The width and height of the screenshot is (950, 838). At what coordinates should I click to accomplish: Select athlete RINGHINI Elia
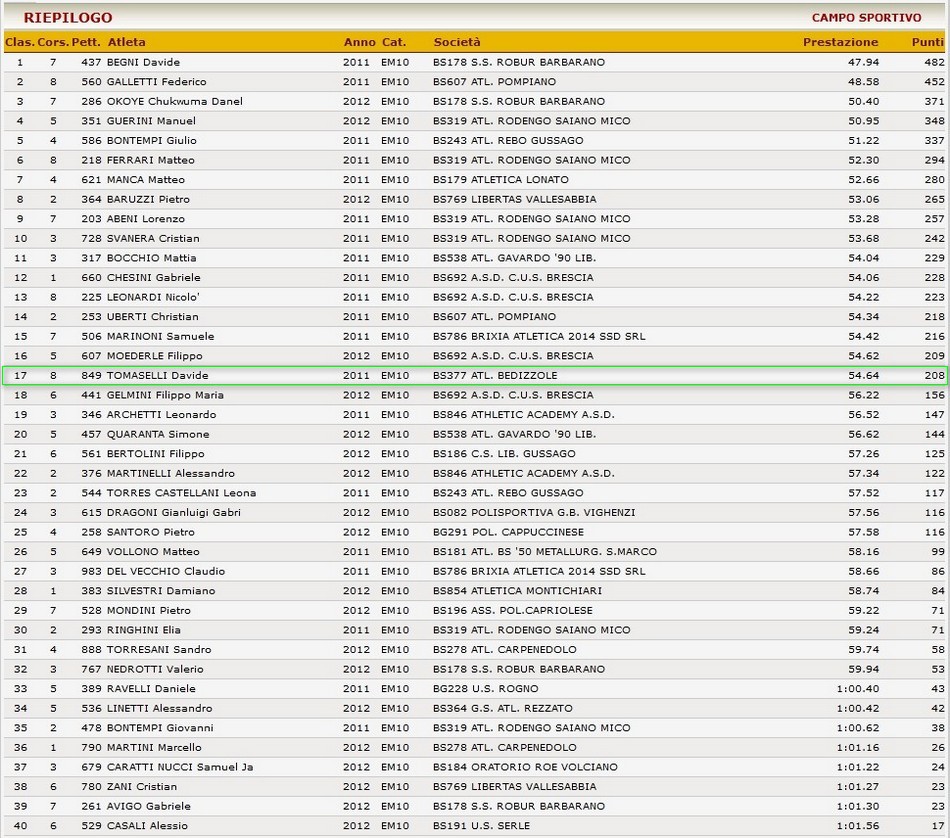point(144,630)
